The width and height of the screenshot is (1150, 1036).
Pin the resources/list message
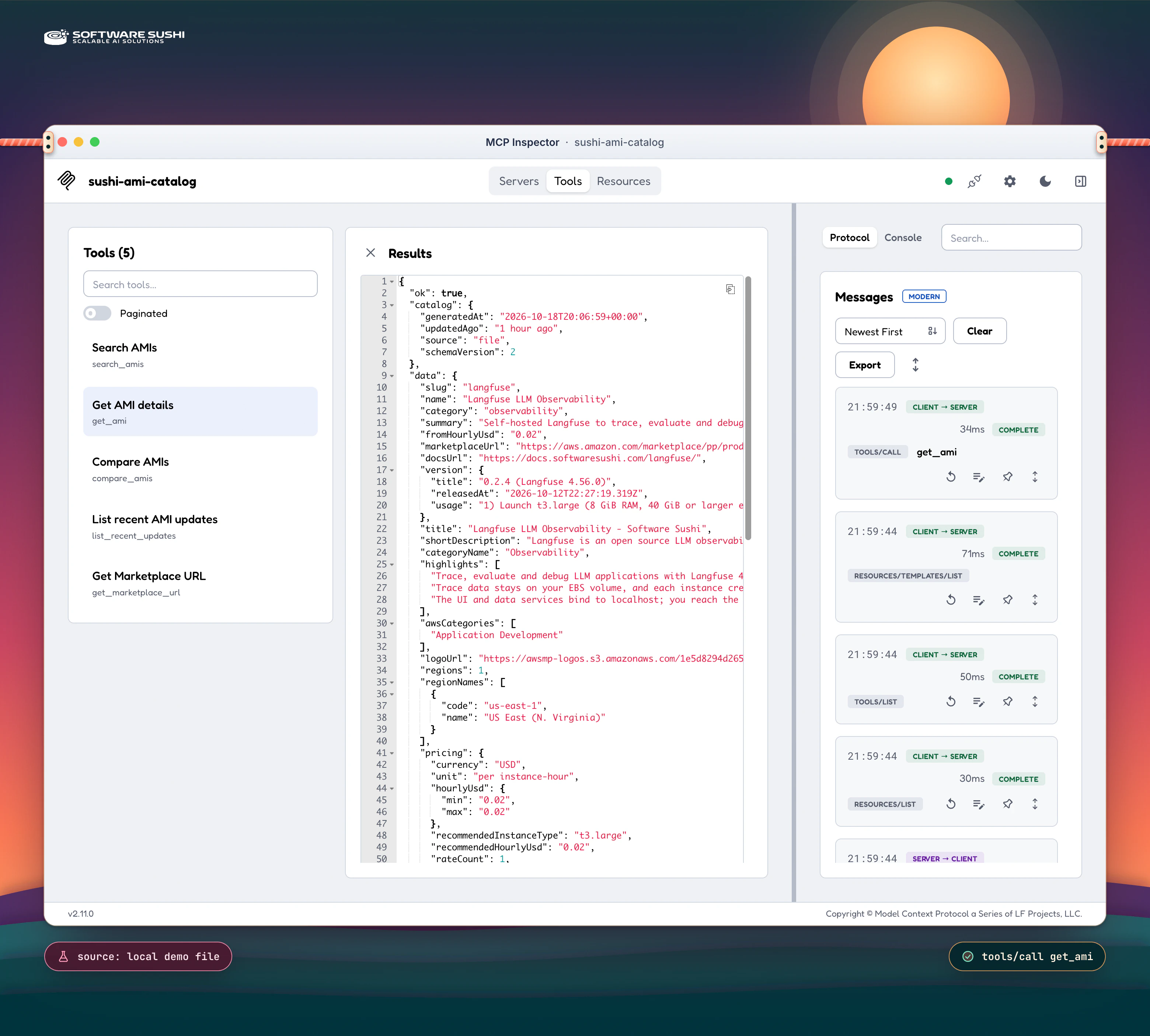[1007, 804]
